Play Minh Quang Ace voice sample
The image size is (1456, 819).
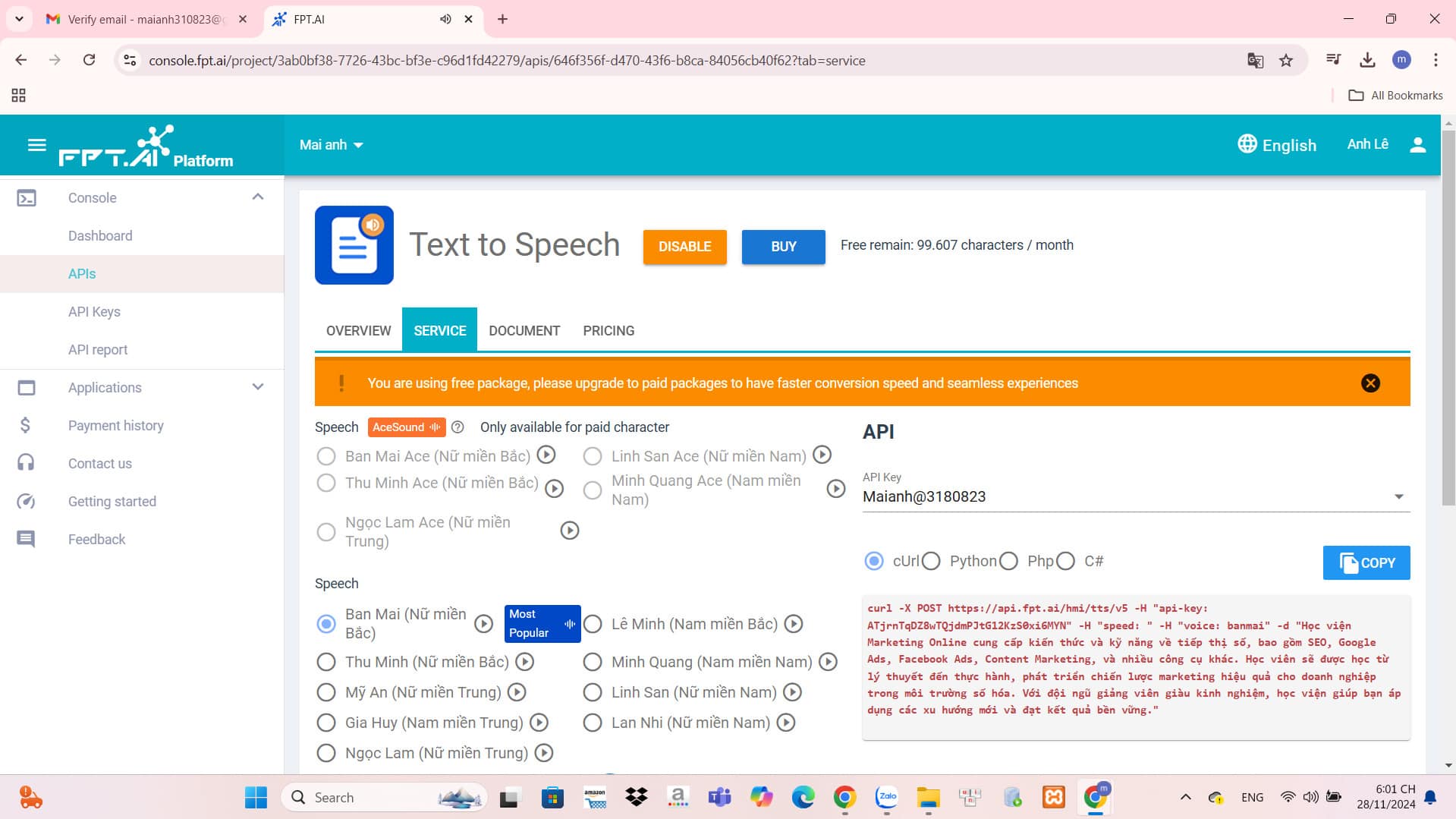click(x=836, y=489)
